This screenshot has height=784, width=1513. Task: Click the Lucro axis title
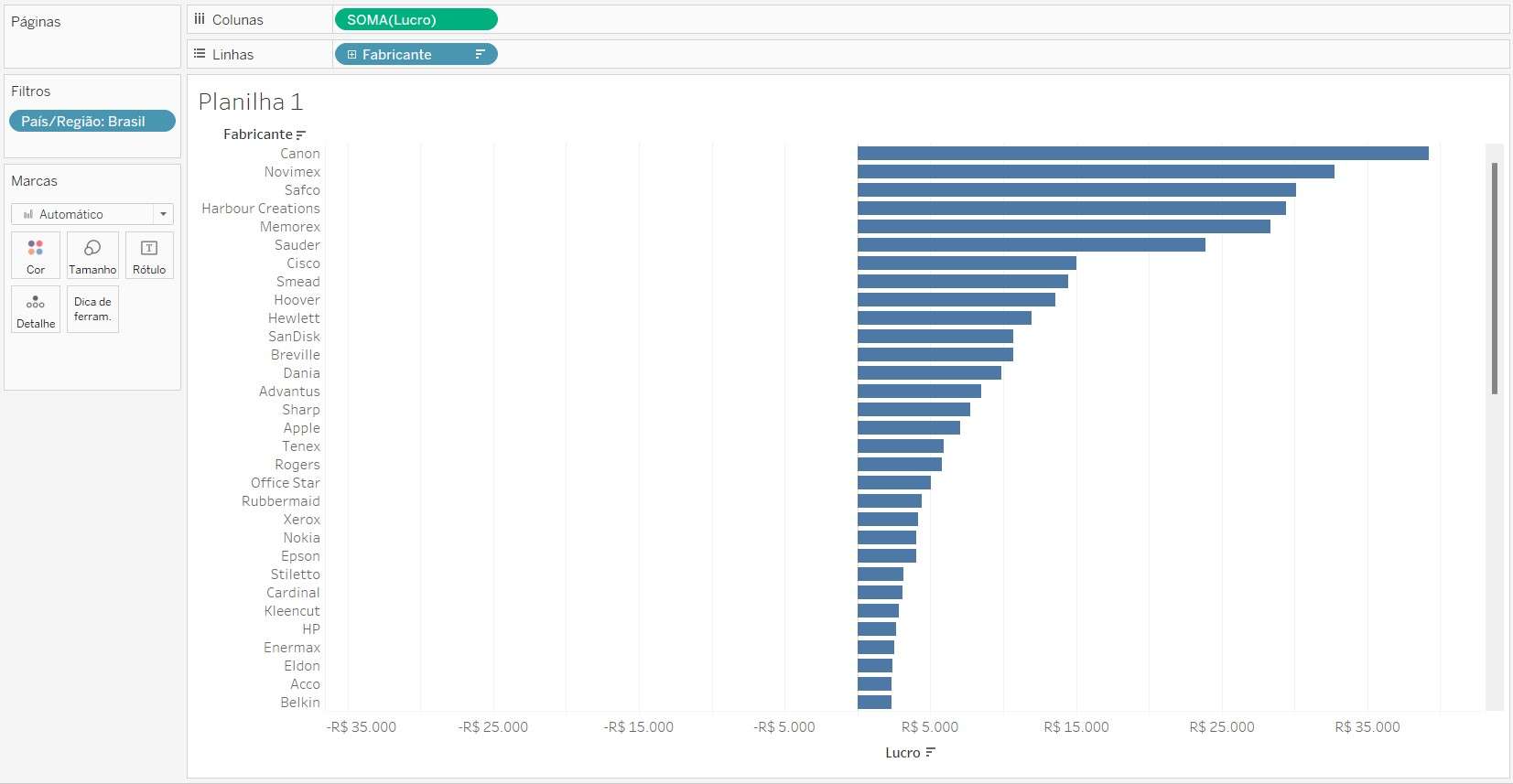point(902,753)
